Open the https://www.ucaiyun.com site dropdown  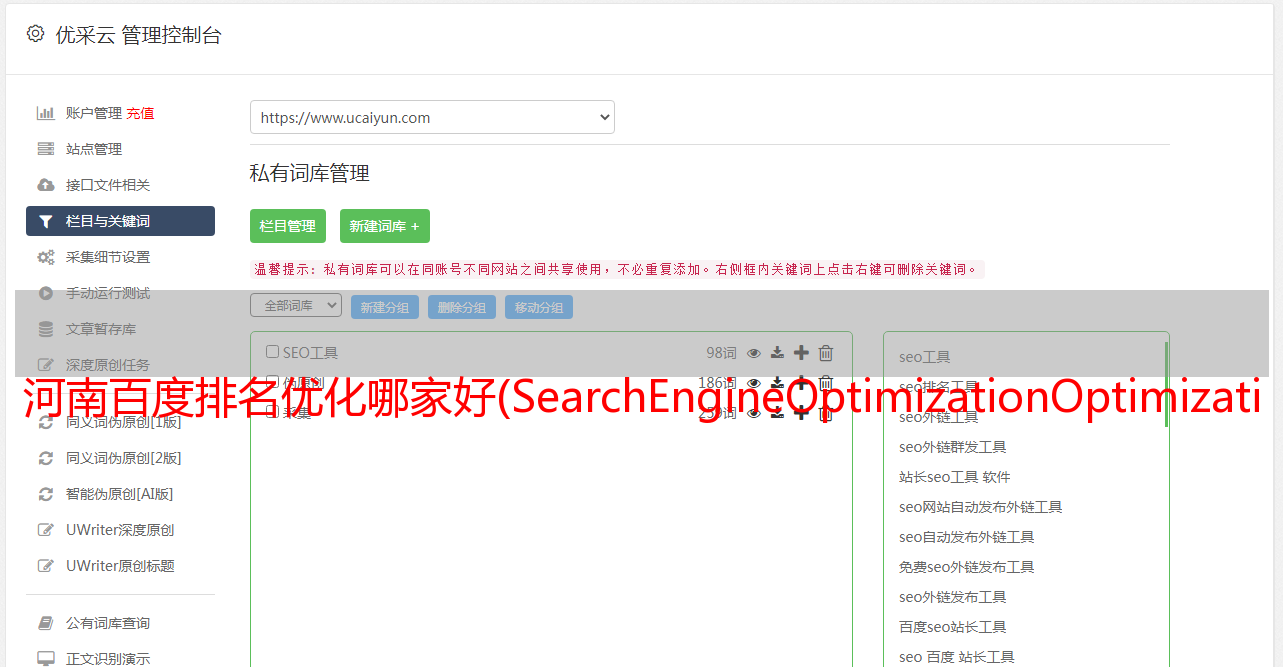click(x=432, y=117)
